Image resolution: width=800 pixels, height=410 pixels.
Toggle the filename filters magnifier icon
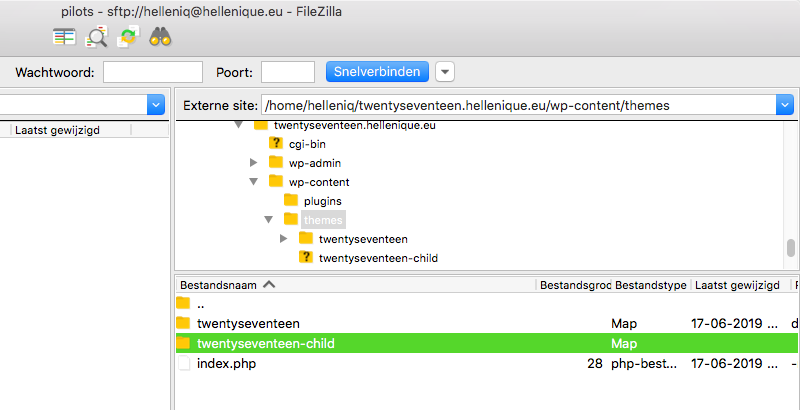click(96, 37)
